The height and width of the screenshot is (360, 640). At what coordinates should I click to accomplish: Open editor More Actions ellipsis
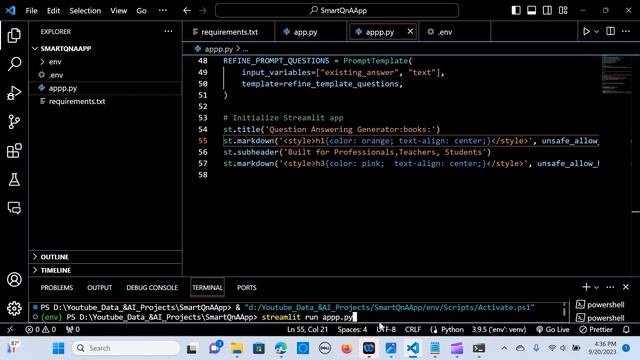tap(626, 31)
